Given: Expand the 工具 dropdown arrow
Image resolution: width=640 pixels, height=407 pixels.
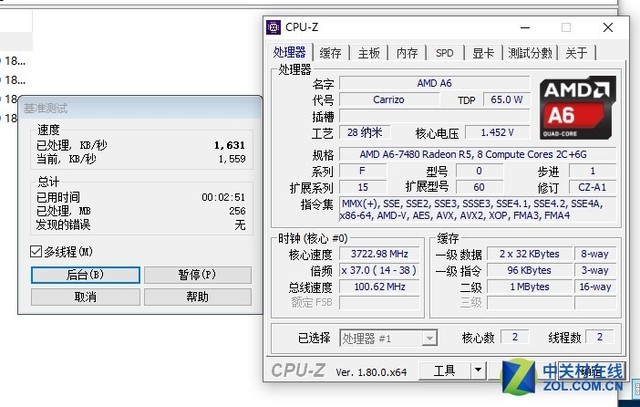Looking at the screenshot, I should (478, 371).
